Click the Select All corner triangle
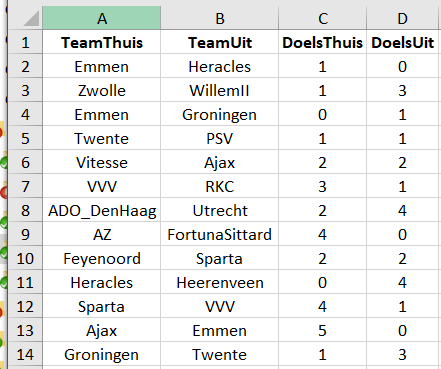Image resolution: width=441 pixels, height=369 pixels. click(x=31, y=18)
